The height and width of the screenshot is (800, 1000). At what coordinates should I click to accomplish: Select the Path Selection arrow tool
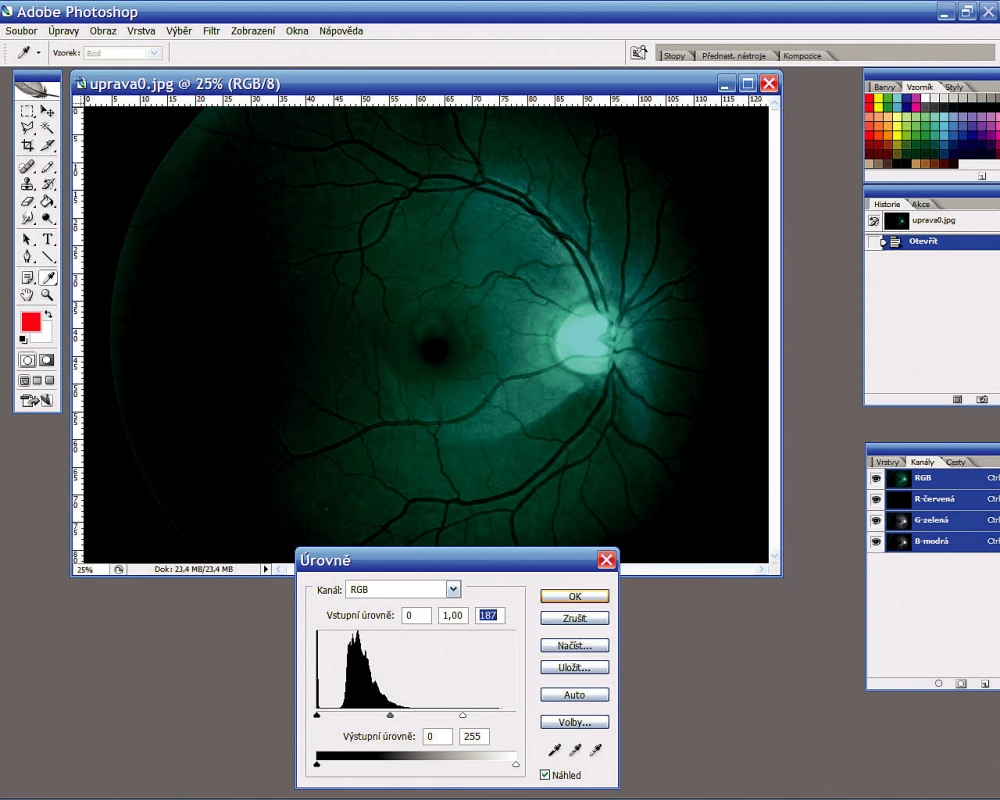[x=27, y=240]
